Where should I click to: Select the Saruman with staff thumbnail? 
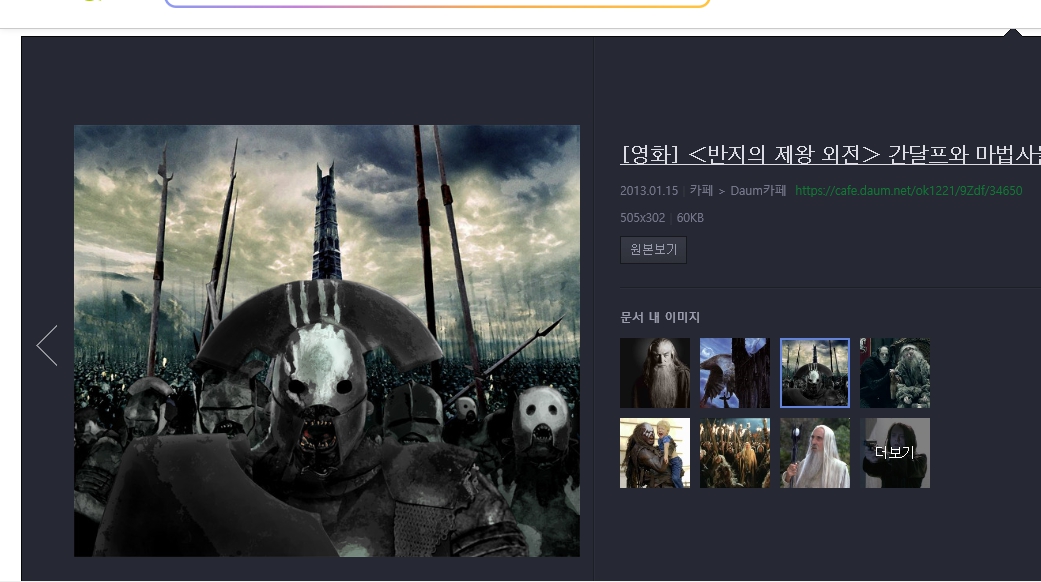tap(815, 453)
